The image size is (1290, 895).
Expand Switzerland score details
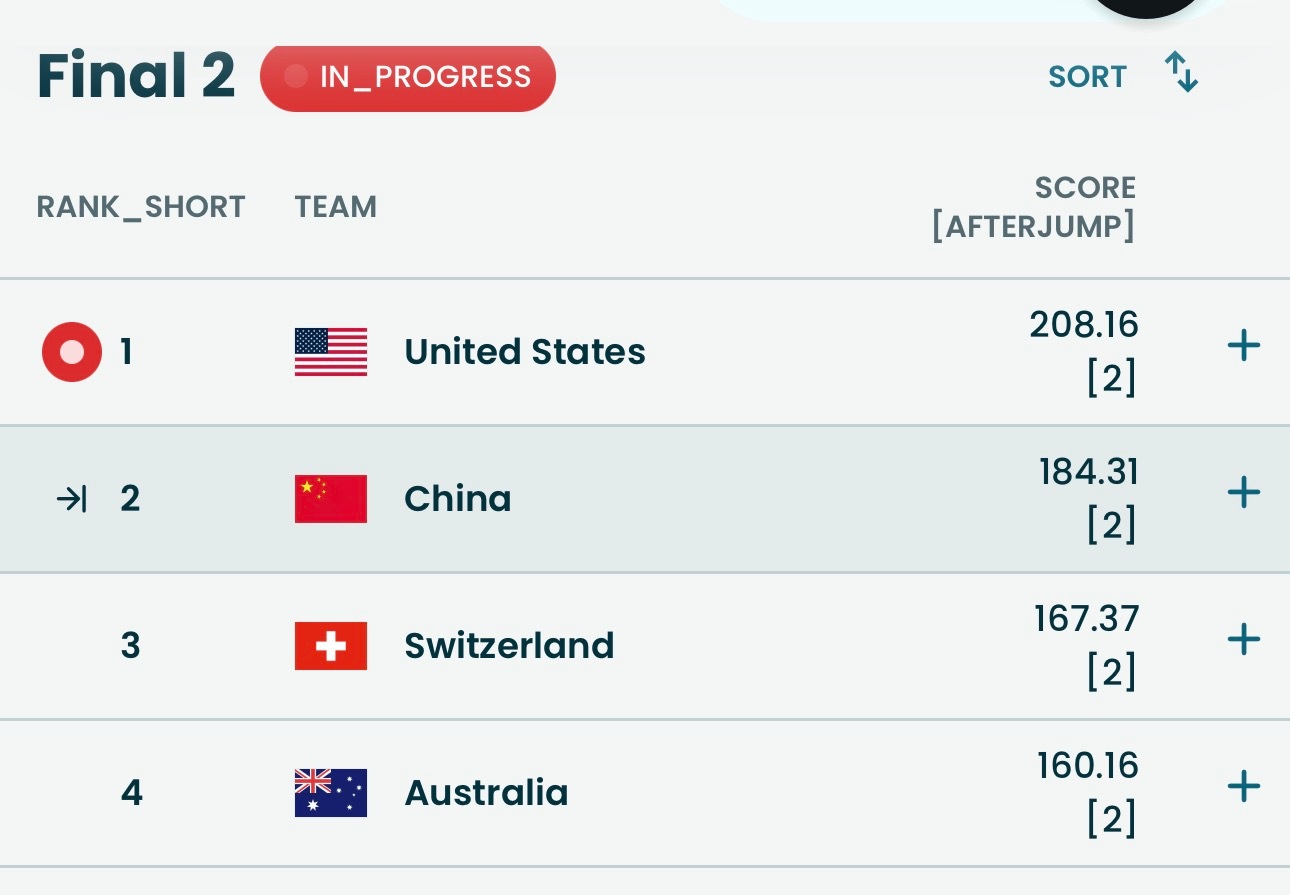[x=1243, y=639]
